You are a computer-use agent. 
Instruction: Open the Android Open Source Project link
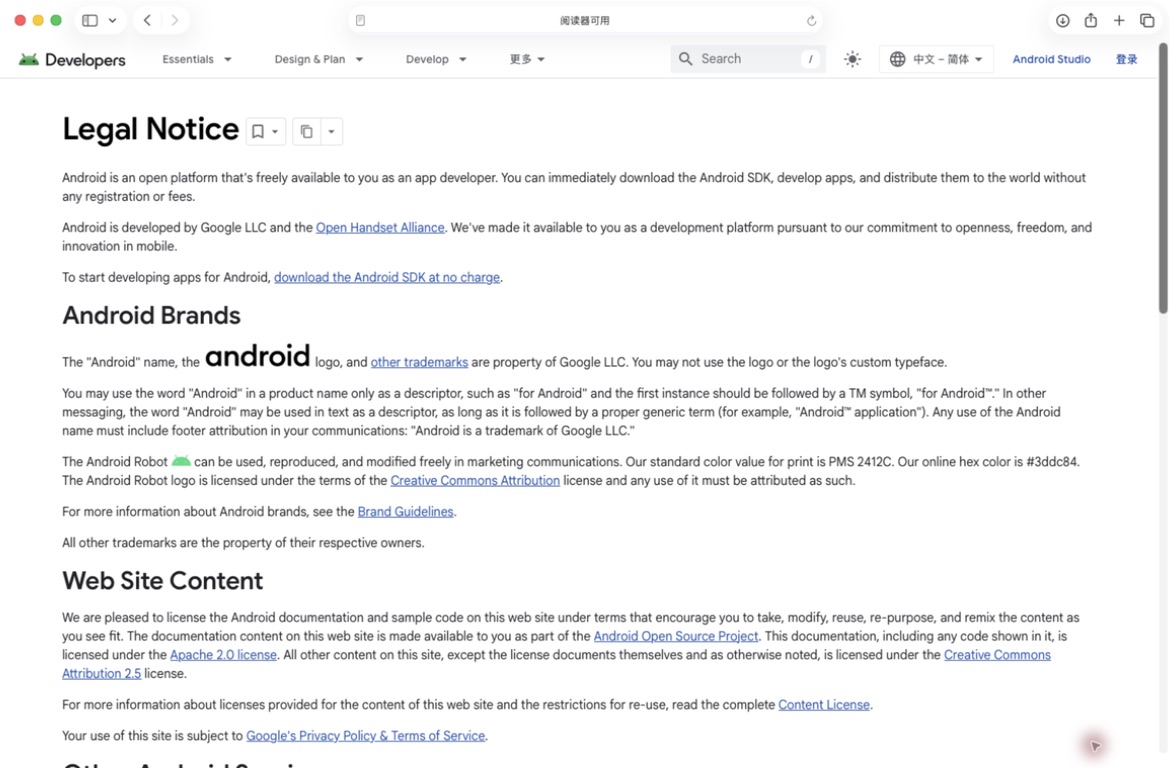[676, 637]
